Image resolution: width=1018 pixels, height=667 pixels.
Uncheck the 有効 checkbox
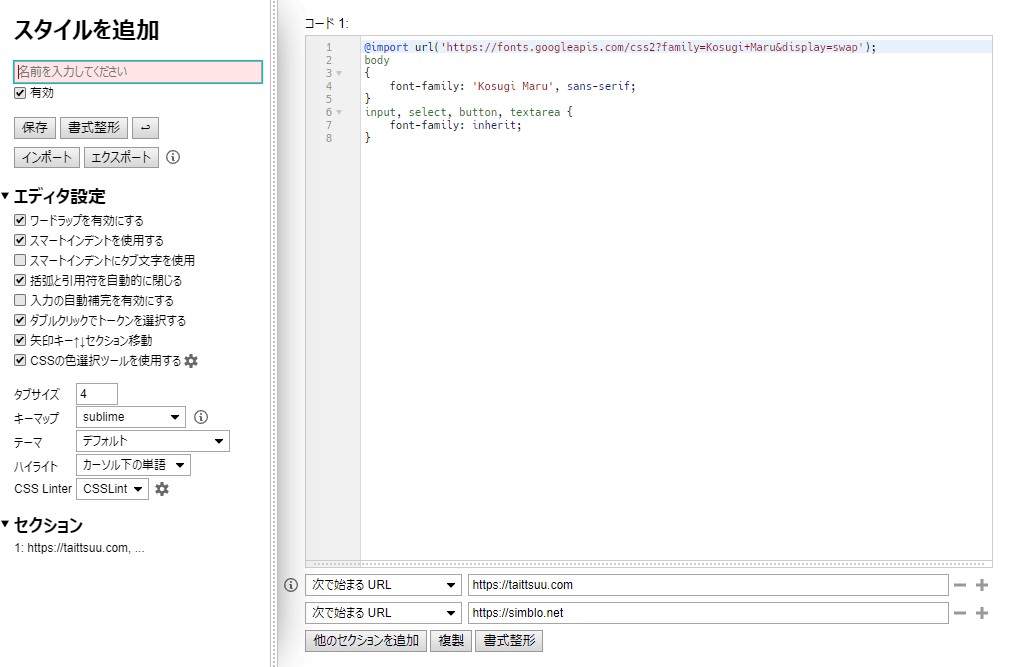pyautogui.click(x=20, y=93)
